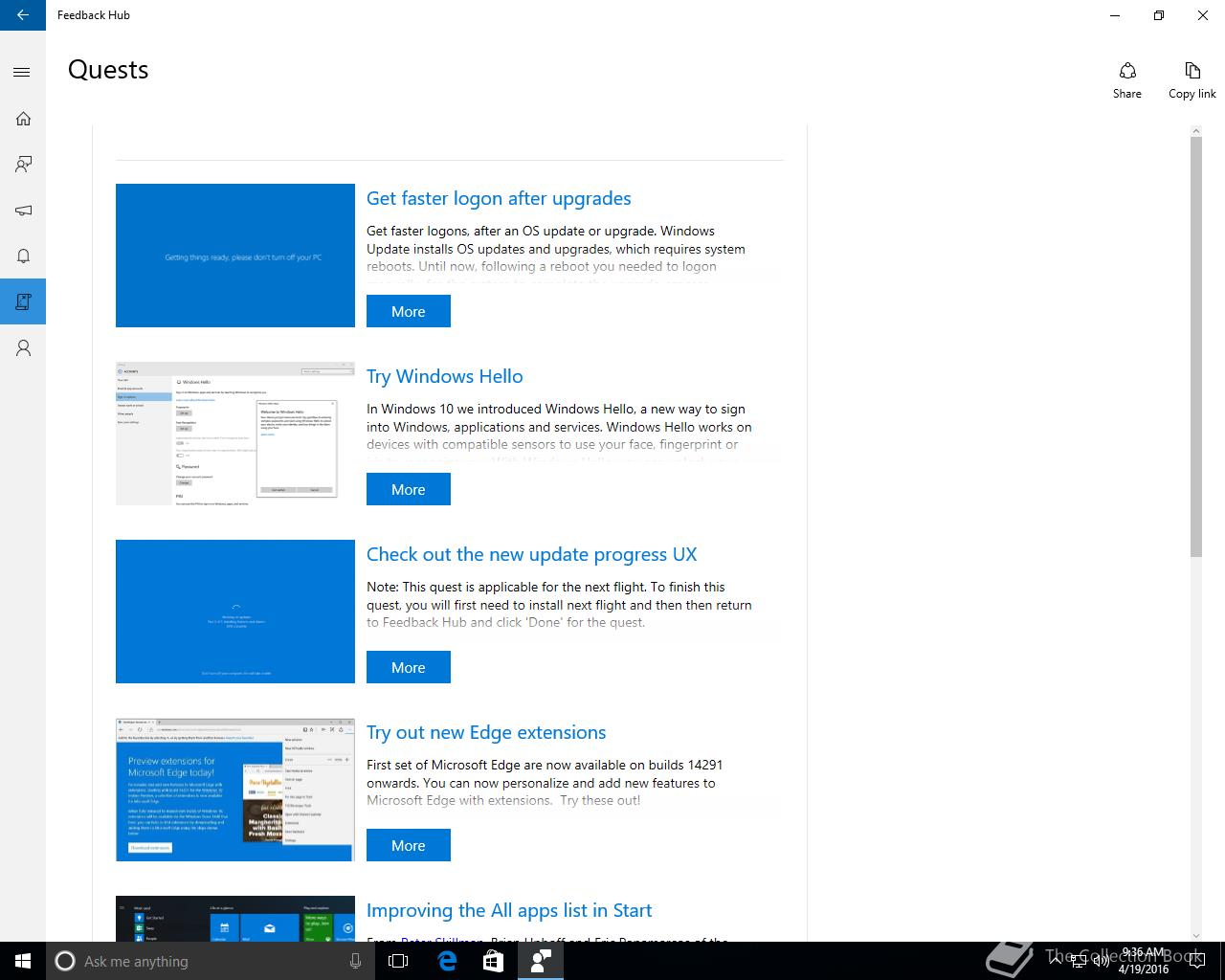Open the Improving the All apps list in Start title
The height and width of the screenshot is (980, 1225).
509,910
